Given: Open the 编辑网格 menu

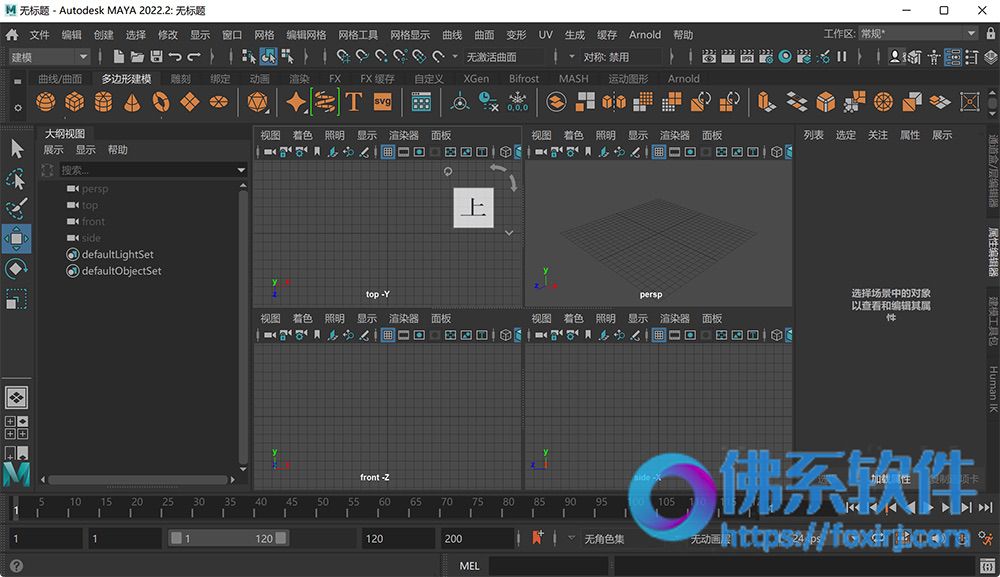Looking at the screenshot, I should coord(306,34).
